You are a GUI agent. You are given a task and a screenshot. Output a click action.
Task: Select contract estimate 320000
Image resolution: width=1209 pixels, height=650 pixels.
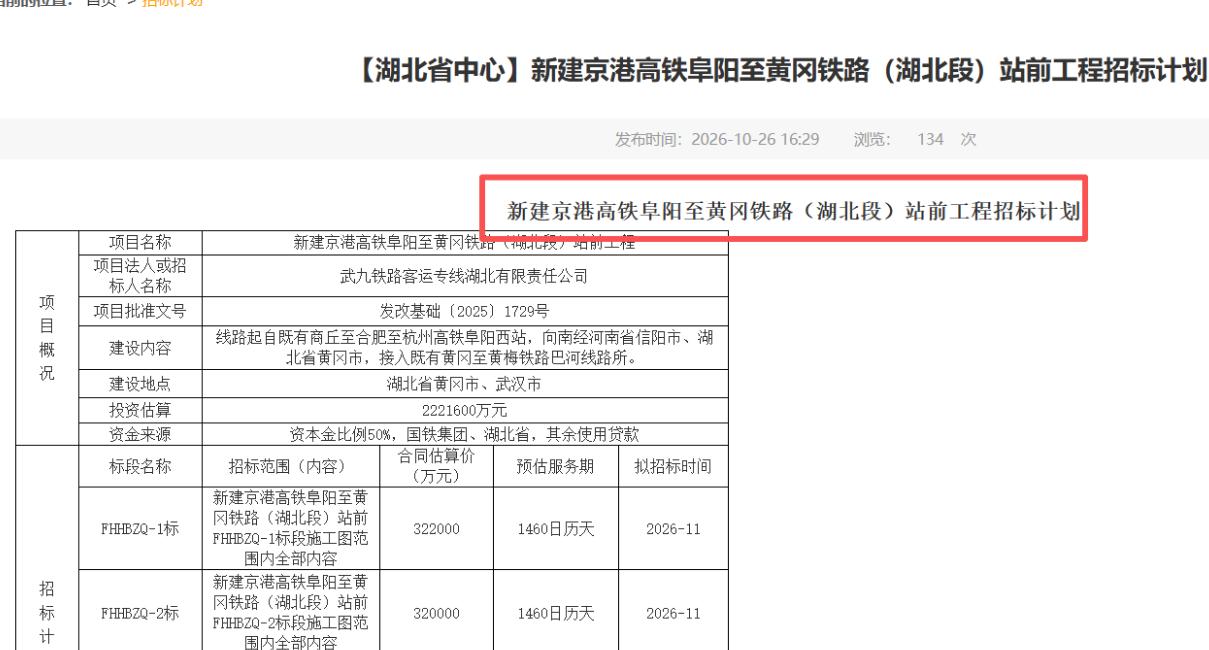tap(437, 613)
